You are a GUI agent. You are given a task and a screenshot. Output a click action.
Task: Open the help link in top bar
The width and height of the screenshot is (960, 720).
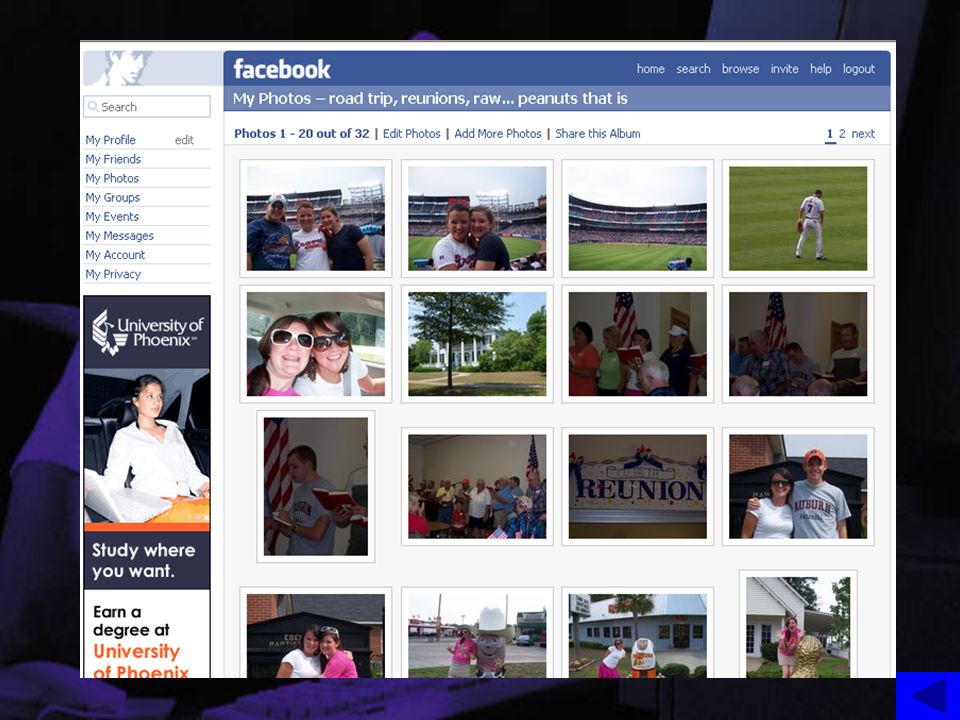820,69
